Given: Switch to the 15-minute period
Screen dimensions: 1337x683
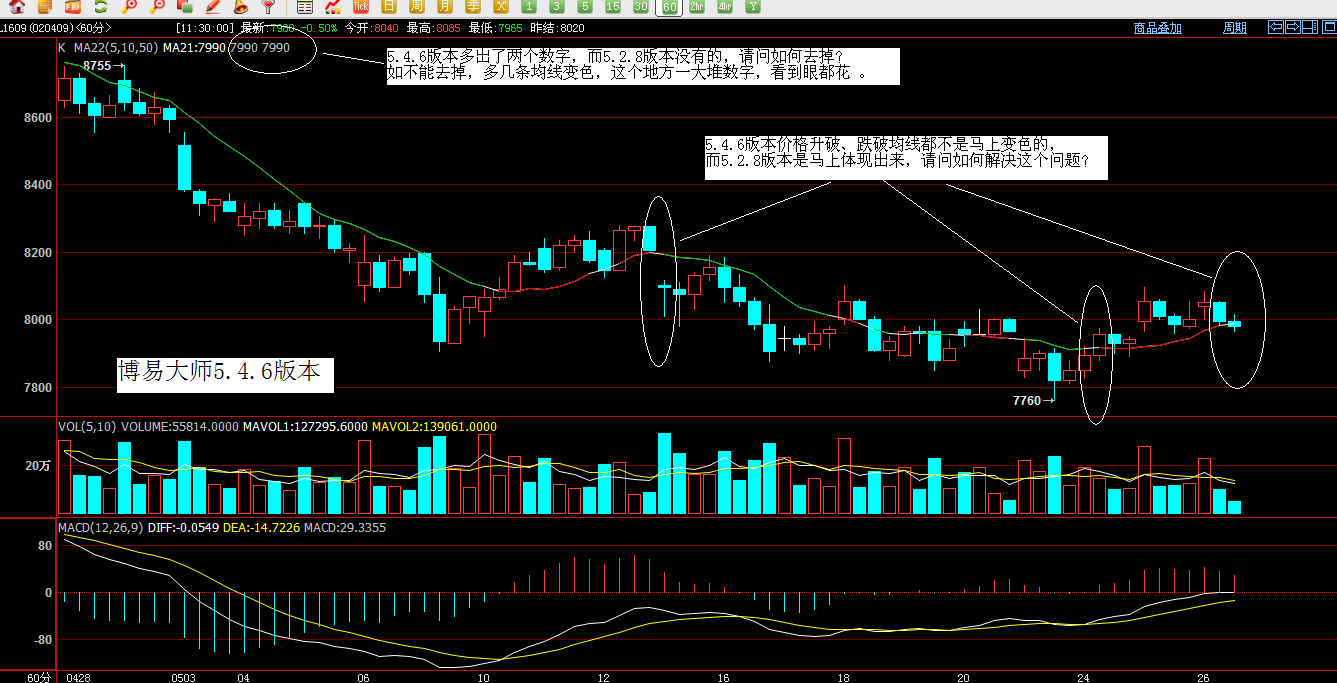Looking at the screenshot, I should click(613, 7).
